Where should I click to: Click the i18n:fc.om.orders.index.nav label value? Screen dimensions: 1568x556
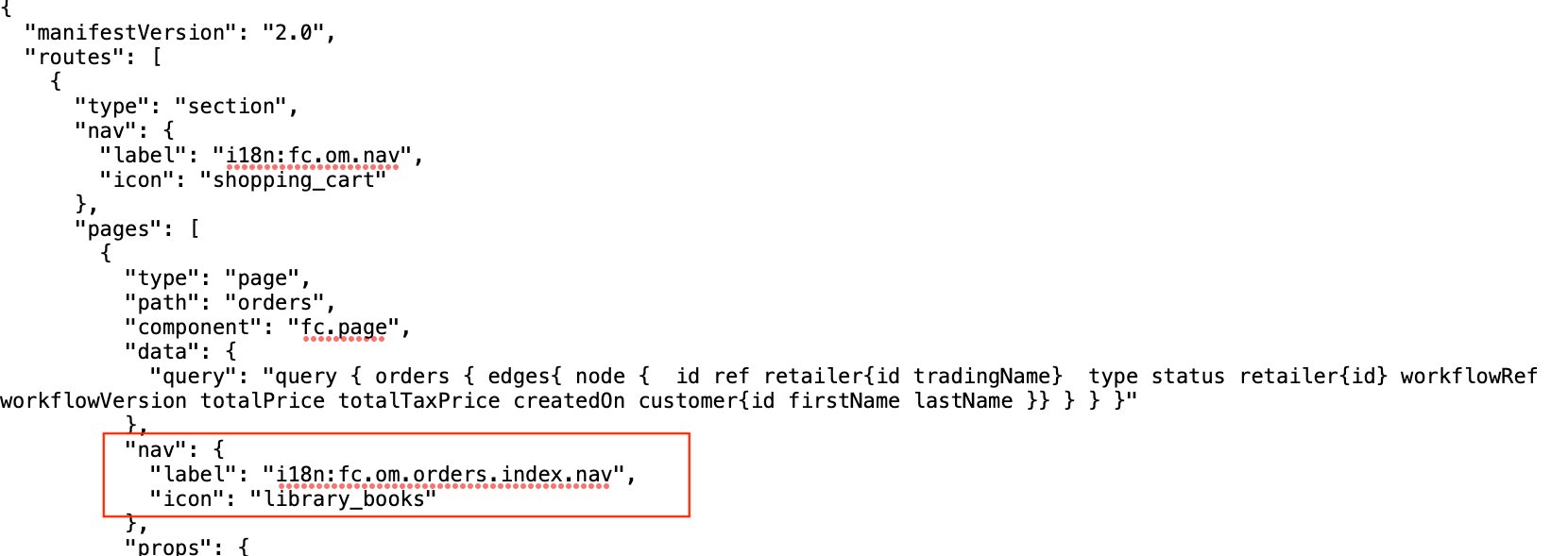(x=444, y=474)
